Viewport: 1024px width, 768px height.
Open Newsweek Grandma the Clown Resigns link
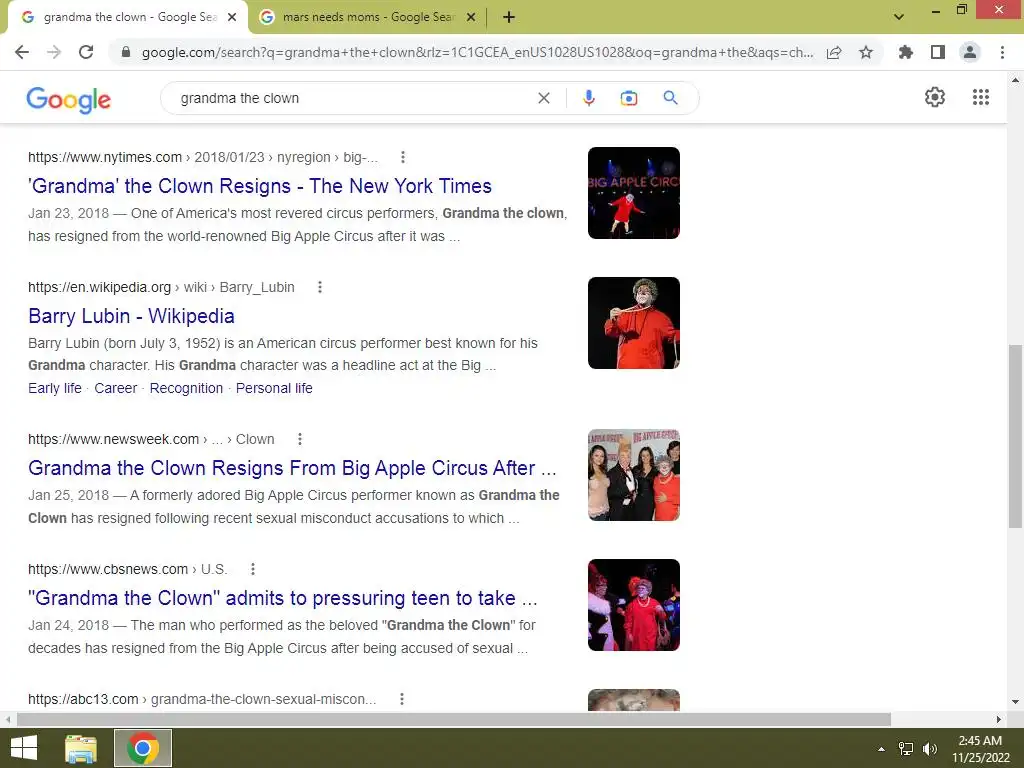(x=293, y=468)
